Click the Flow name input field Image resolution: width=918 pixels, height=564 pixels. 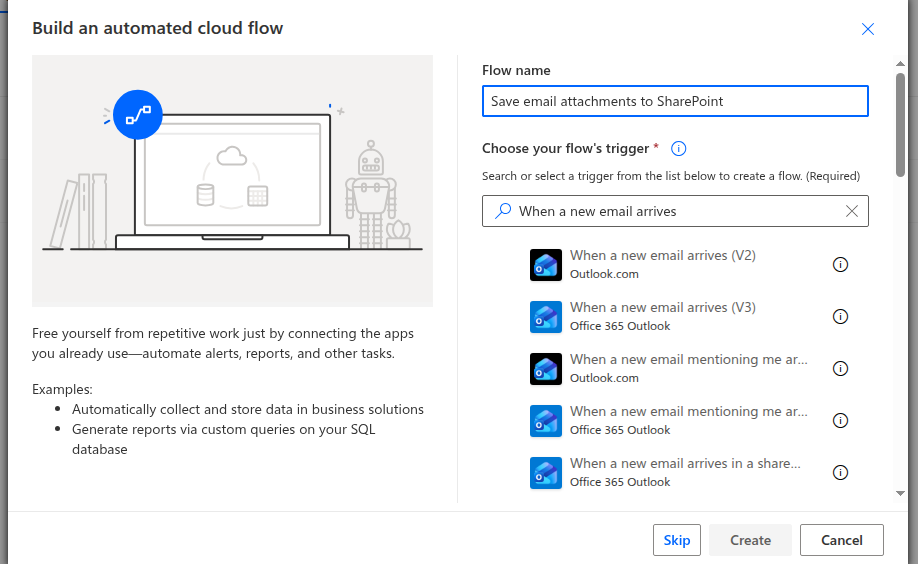coord(675,101)
